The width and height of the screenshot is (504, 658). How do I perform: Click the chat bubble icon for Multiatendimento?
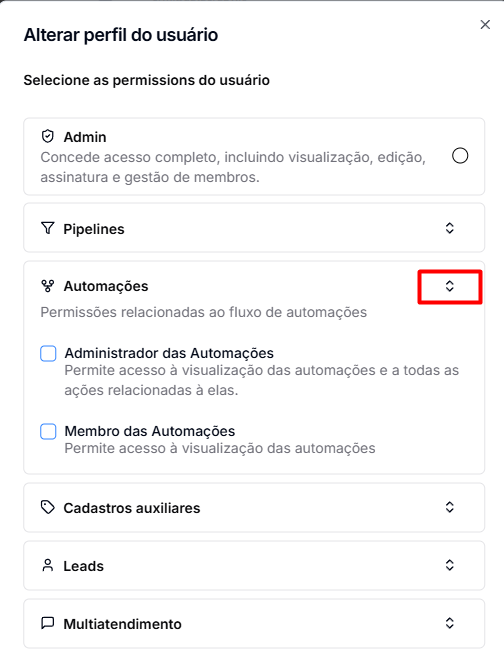click(x=48, y=623)
